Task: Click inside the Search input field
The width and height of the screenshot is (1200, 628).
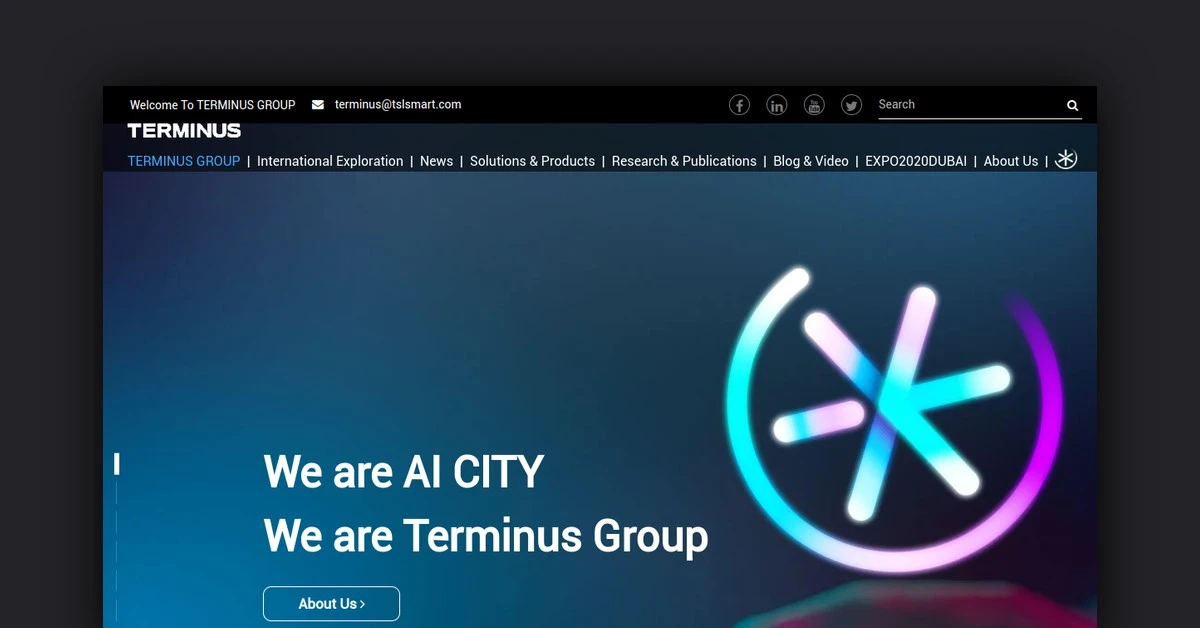Action: tap(960, 104)
